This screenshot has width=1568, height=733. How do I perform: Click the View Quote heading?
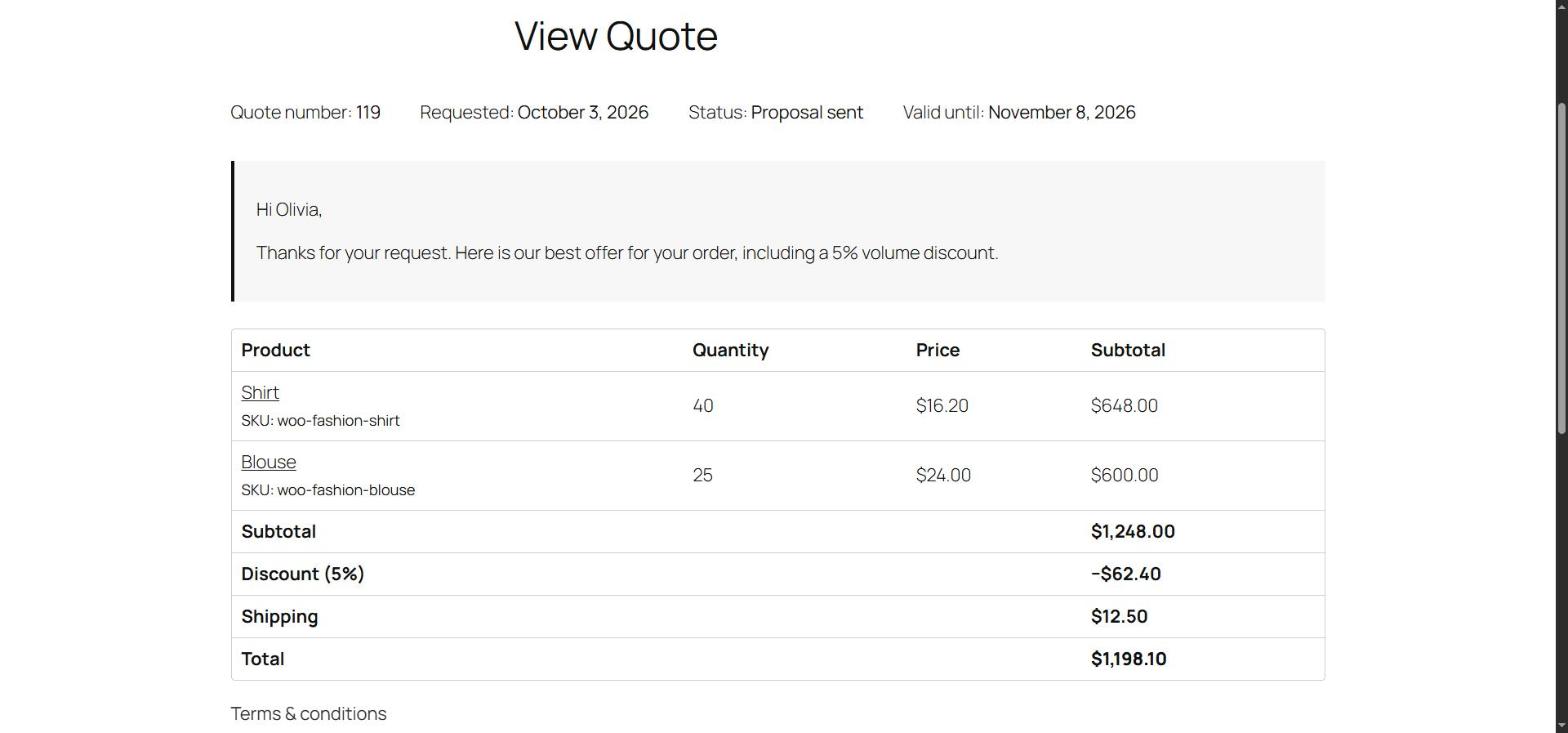616,36
